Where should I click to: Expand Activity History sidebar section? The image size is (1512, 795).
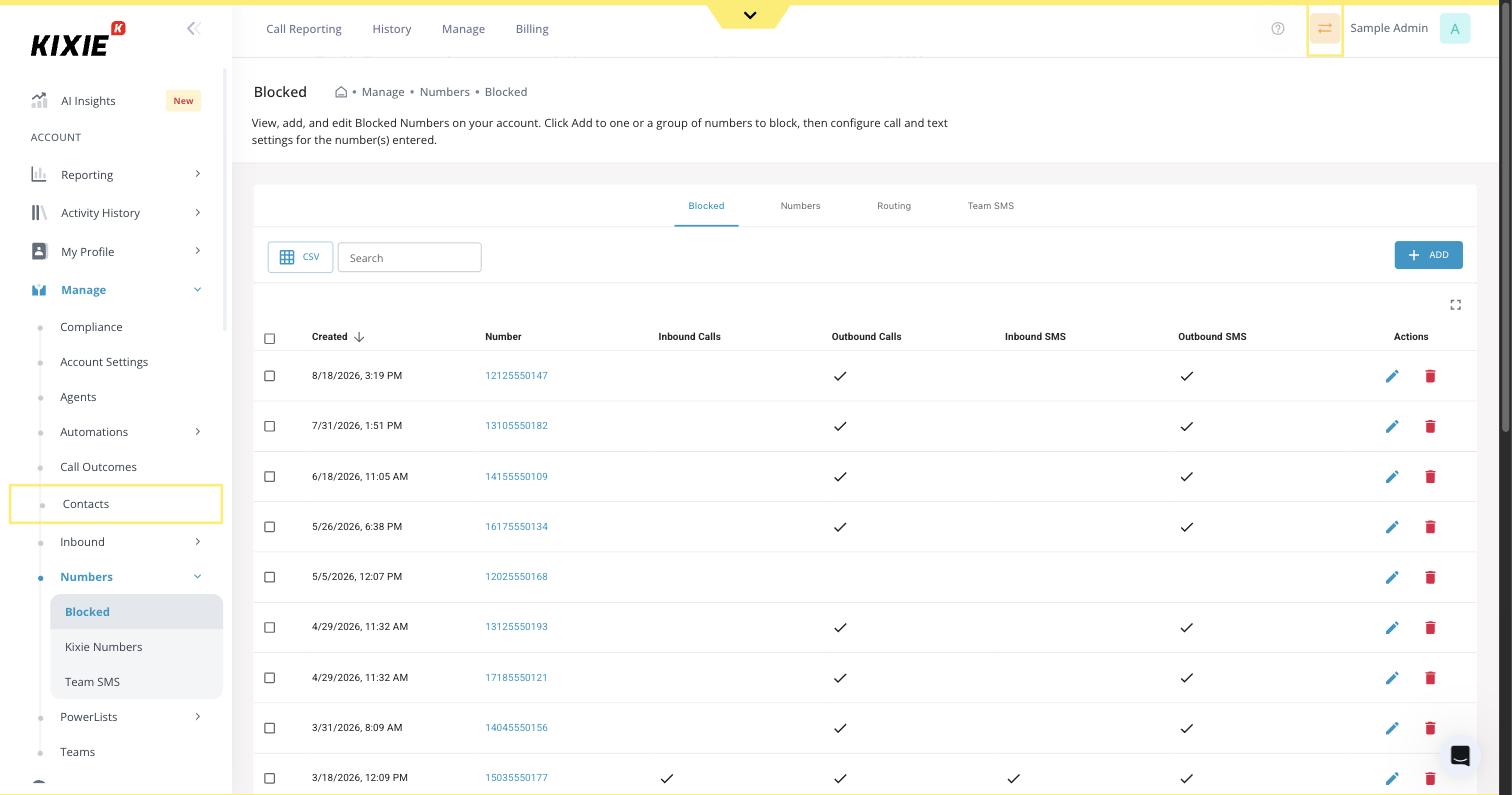[197, 212]
